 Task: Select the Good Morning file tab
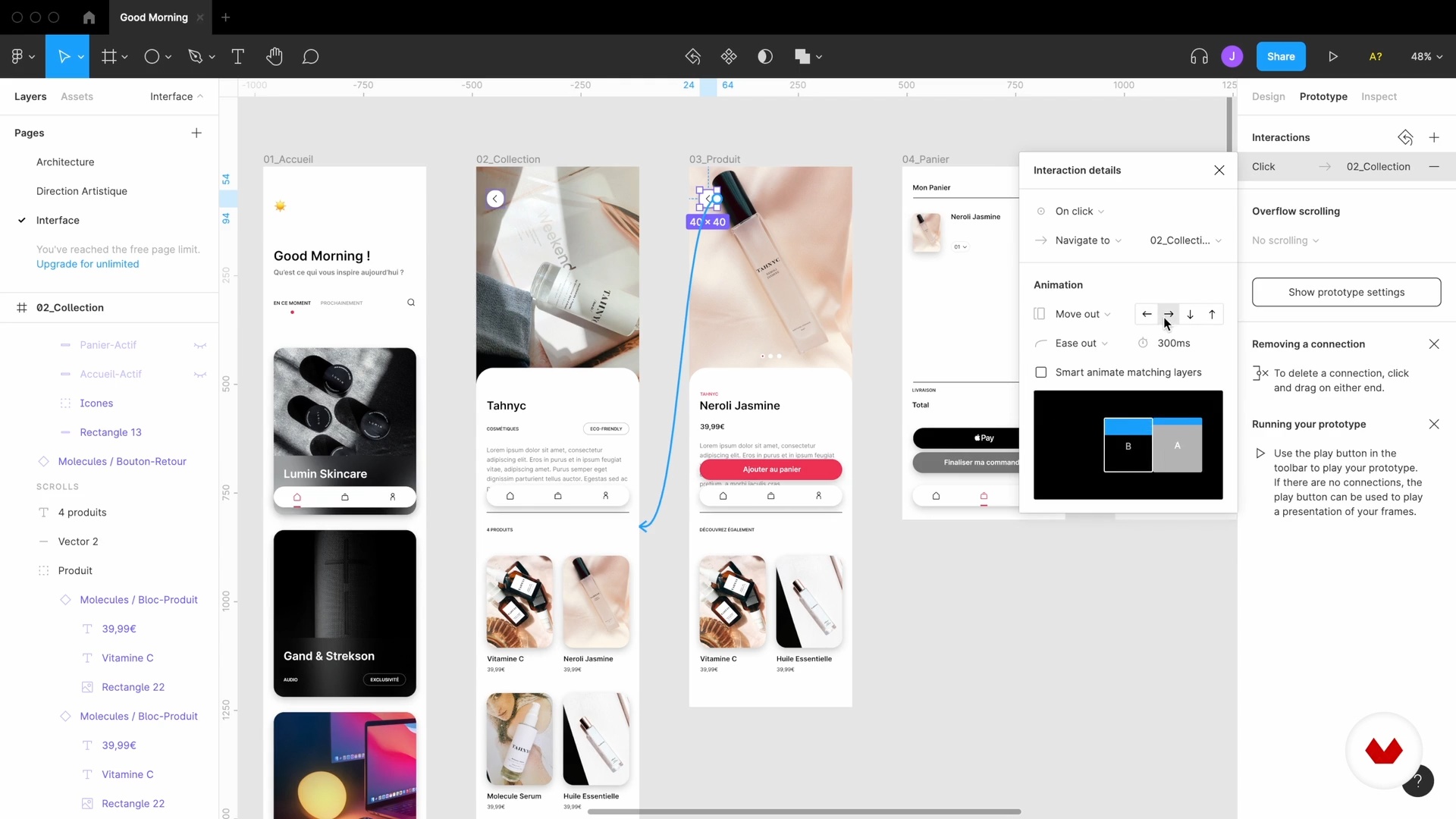[154, 17]
